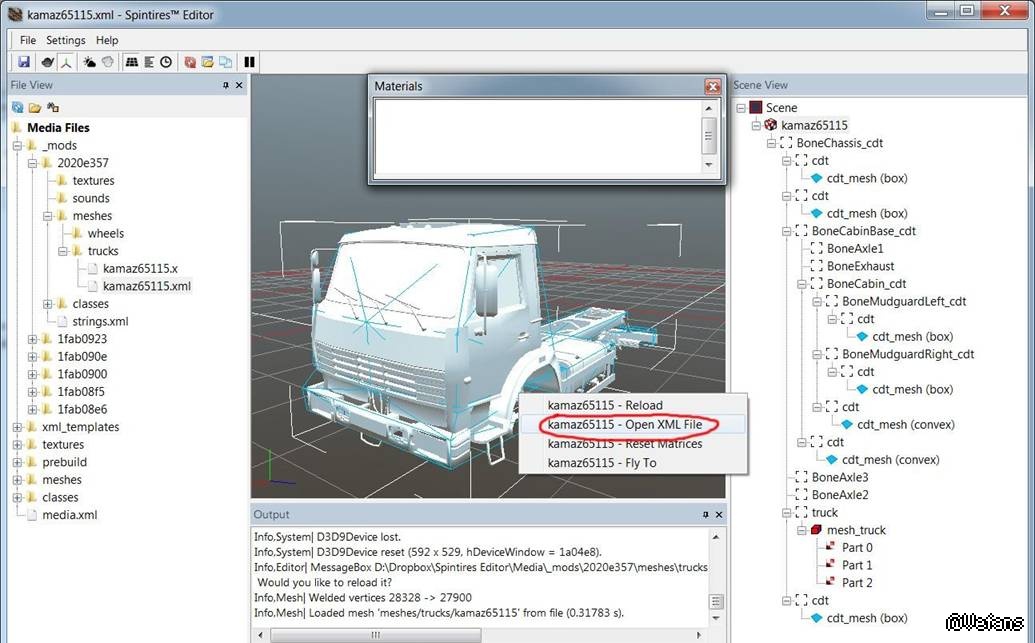Open the Settings menu
Image resolution: width=1035 pixels, height=643 pixels.
tap(66, 40)
